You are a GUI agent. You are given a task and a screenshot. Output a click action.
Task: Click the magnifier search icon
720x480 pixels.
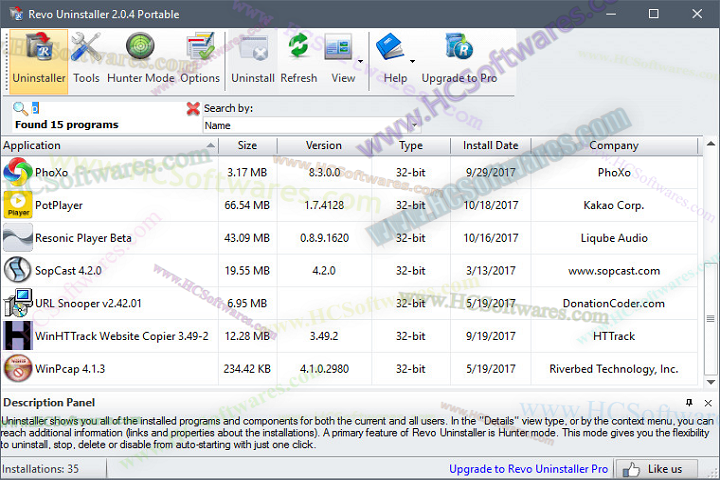point(20,108)
